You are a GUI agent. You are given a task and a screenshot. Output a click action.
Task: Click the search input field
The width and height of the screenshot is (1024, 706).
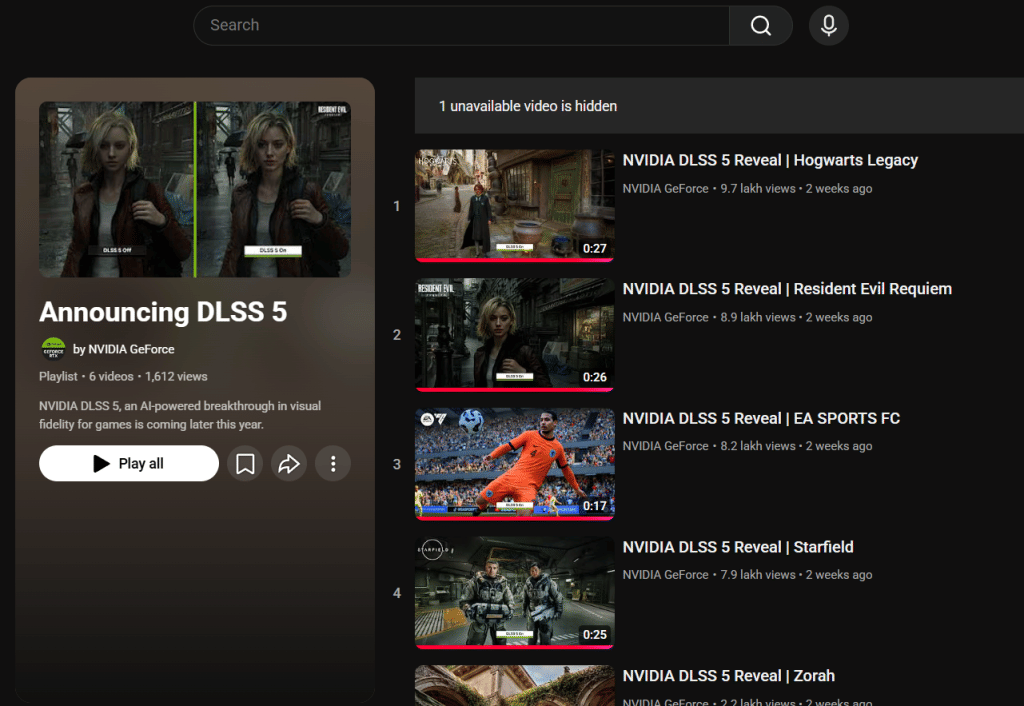point(460,25)
